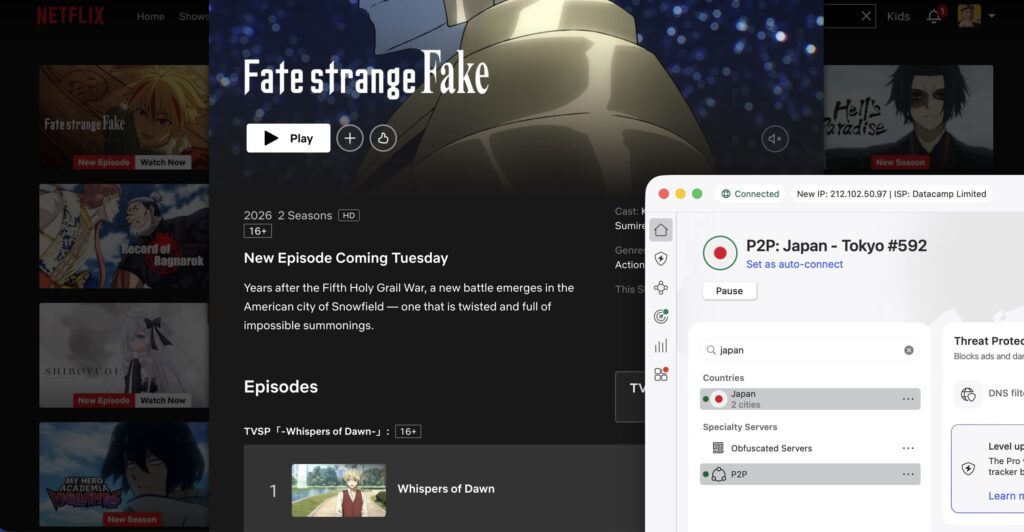Click the New IP and ISP info label
Viewport: 1024px width, 532px height.
[x=891, y=194]
